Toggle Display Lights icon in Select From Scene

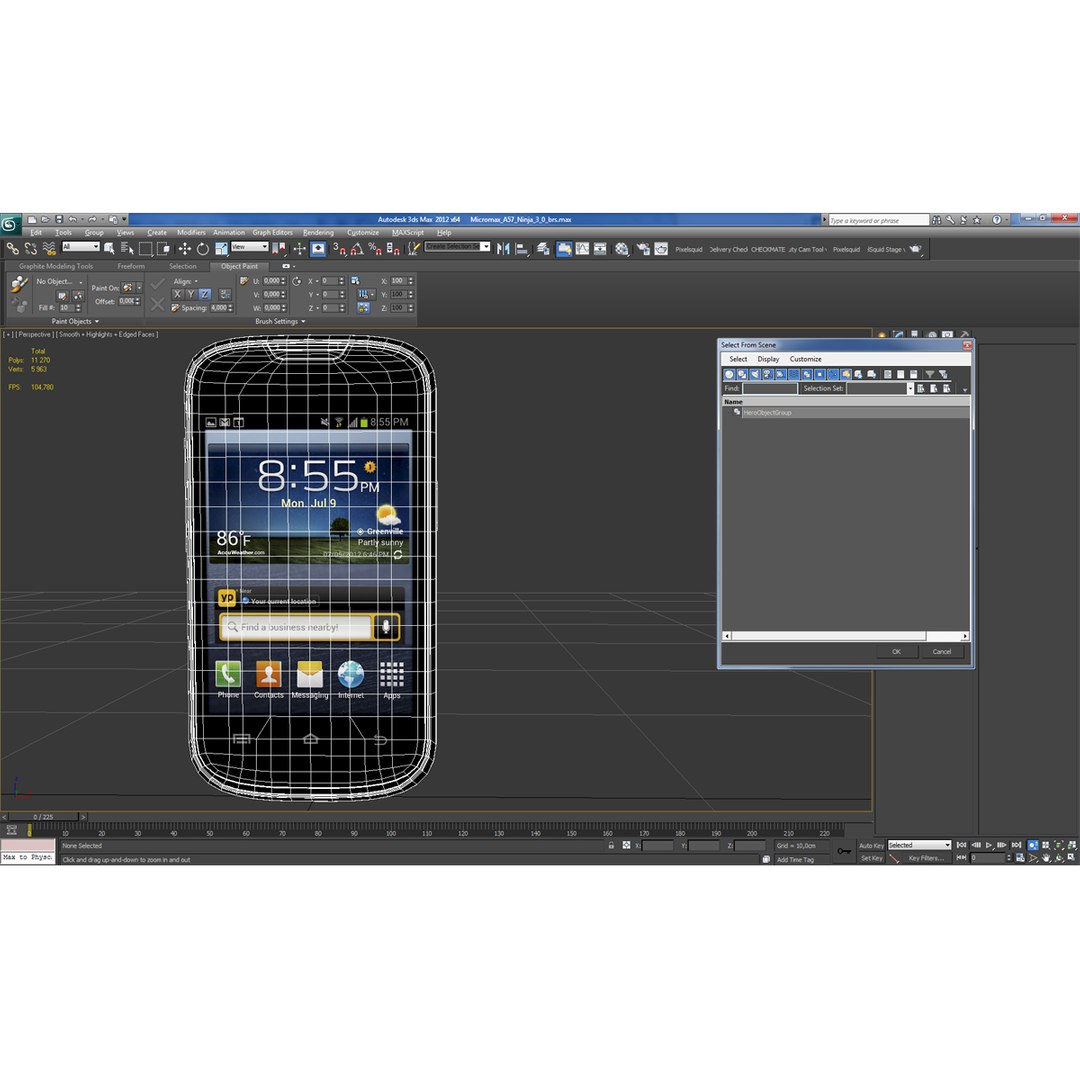755,374
